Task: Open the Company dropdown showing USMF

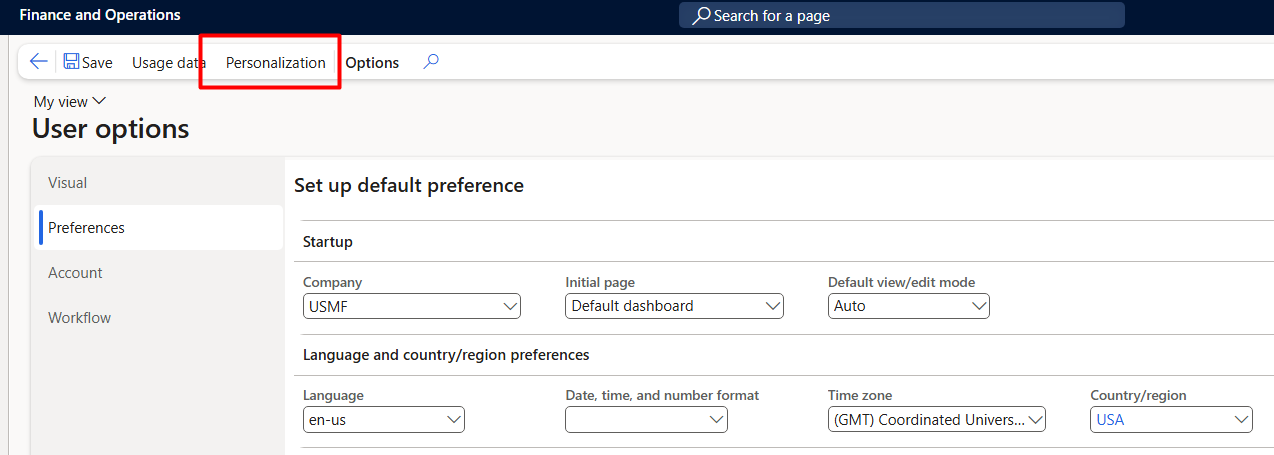Action: pyautogui.click(x=412, y=306)
